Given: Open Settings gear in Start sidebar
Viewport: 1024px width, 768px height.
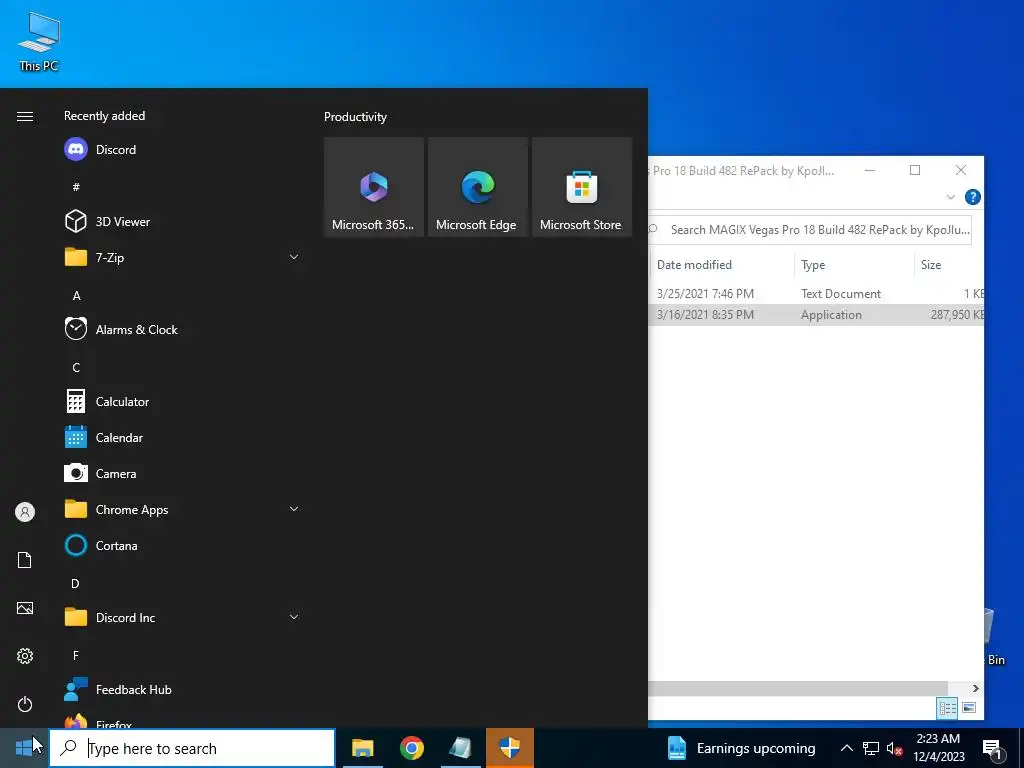Looking at the screenshot, I should [25, 656].
